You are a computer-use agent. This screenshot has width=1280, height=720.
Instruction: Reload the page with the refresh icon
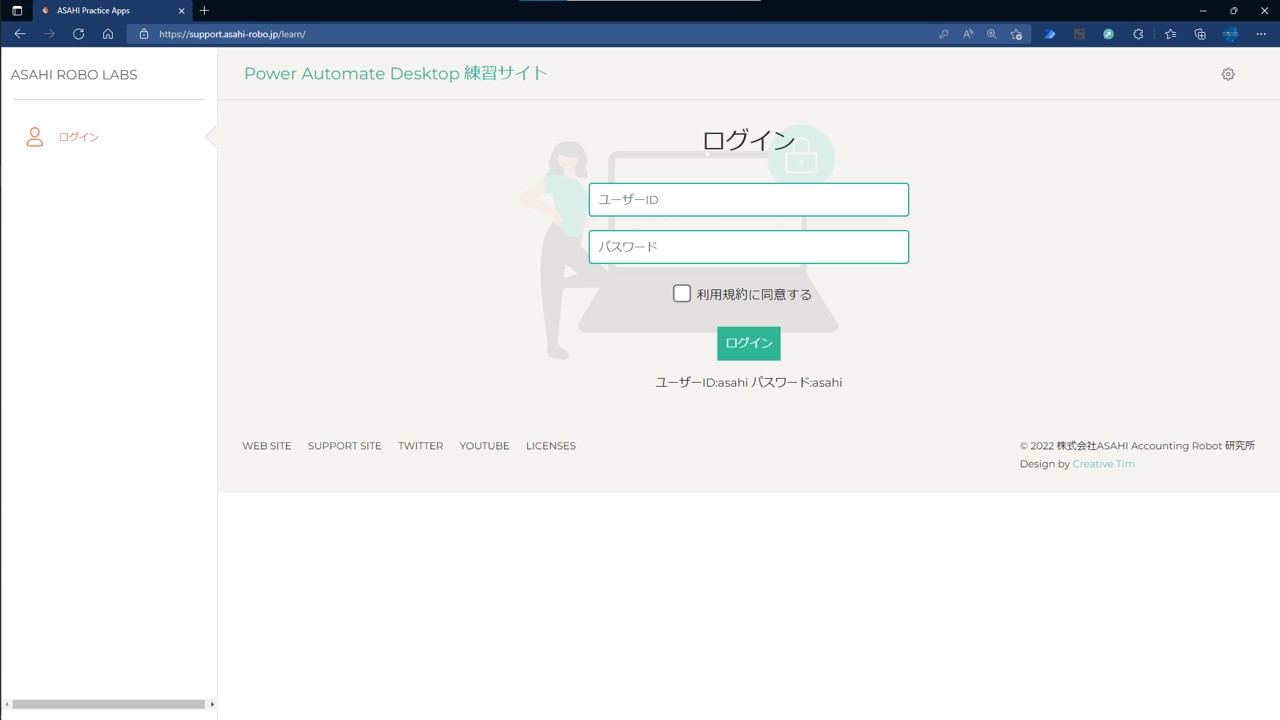[78, 34]
